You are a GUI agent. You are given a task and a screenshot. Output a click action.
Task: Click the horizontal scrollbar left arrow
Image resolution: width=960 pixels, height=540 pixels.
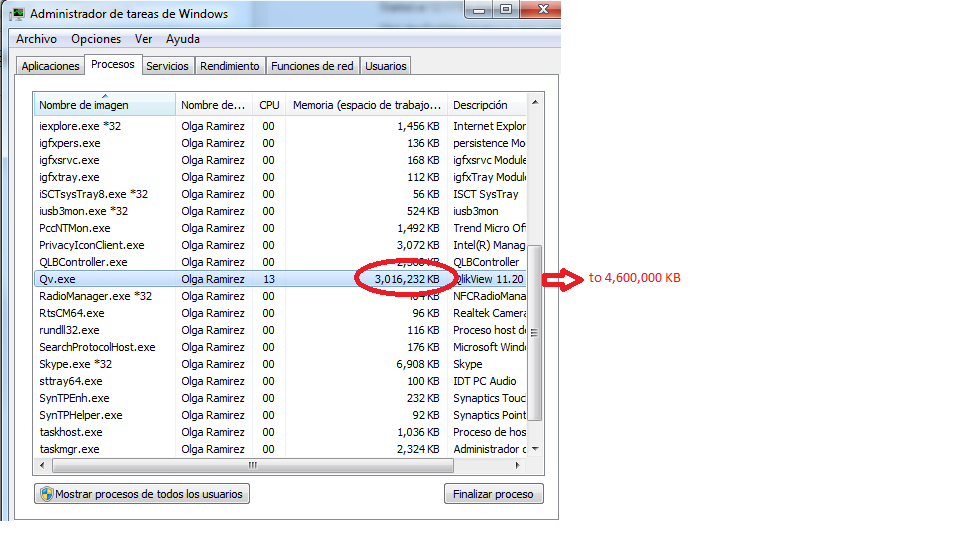point(42,465)
